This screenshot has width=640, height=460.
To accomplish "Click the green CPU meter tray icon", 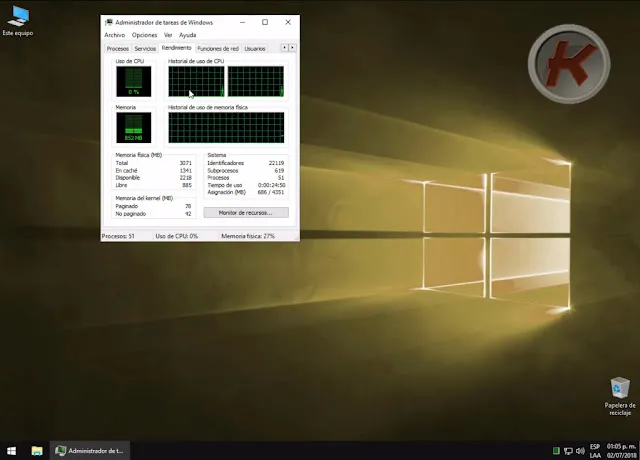I will coord(556,451).
